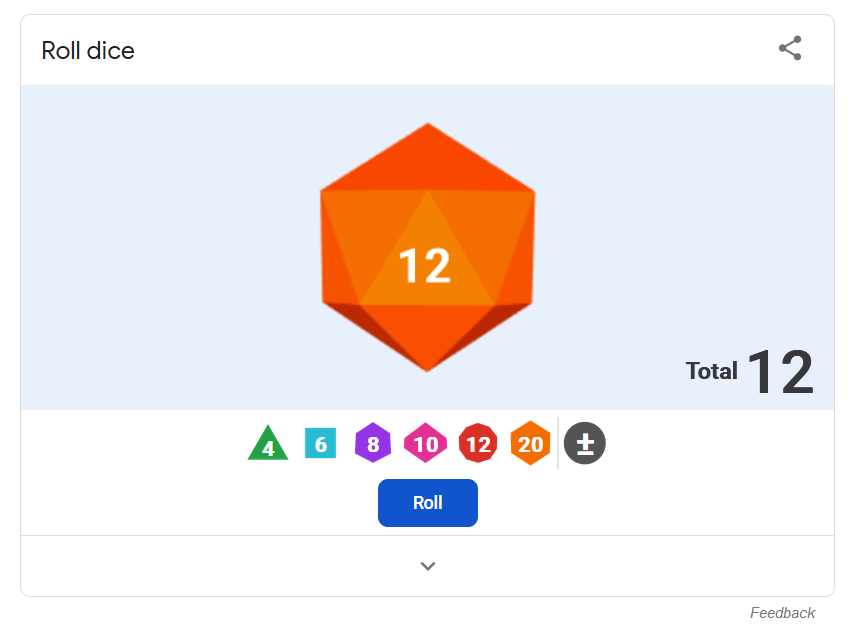Add a green 4-sided die
The width and height of the screenshot is (856, 642).
[268, 443]
